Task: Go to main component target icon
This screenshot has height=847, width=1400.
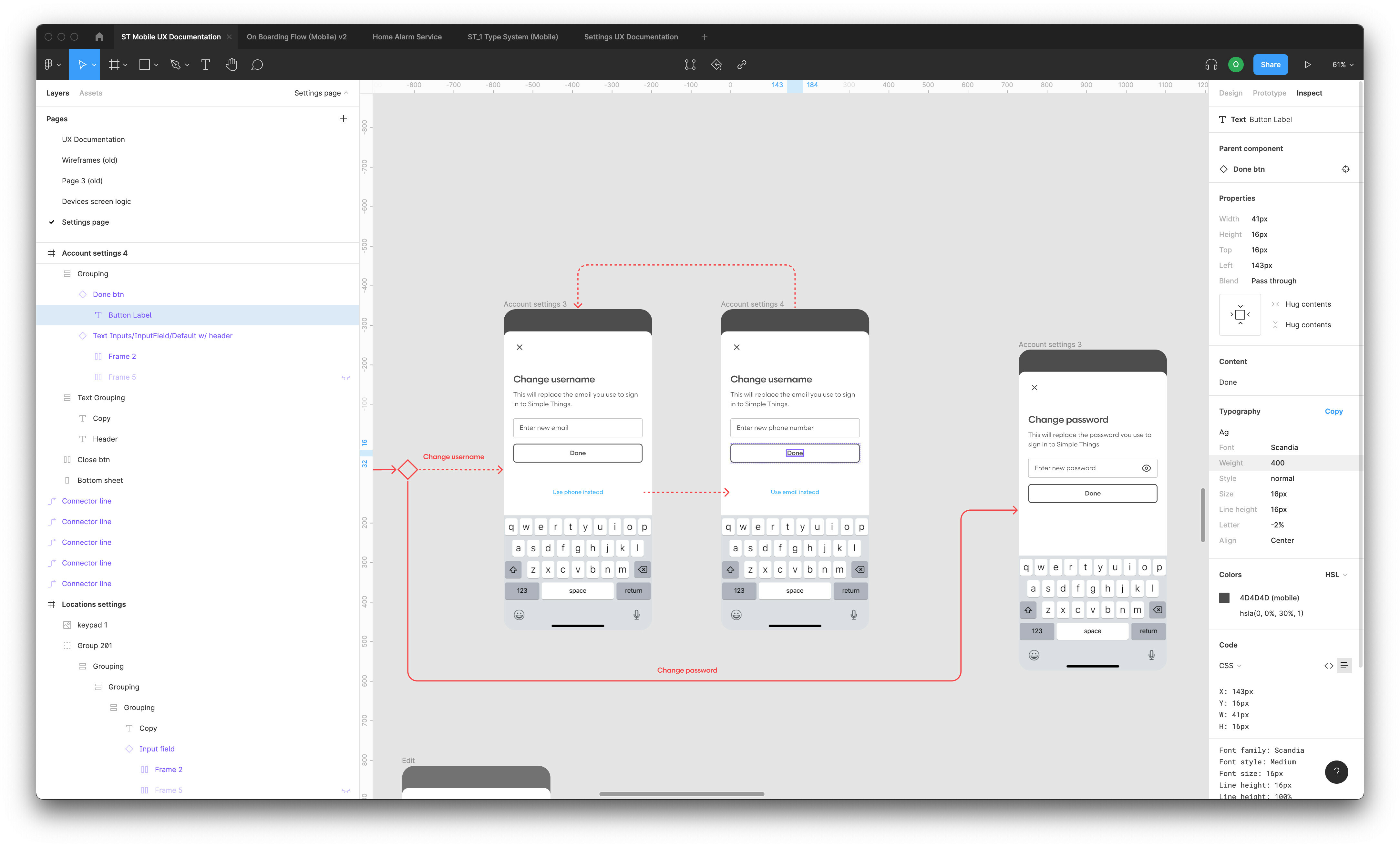Action: point(1345,169)
